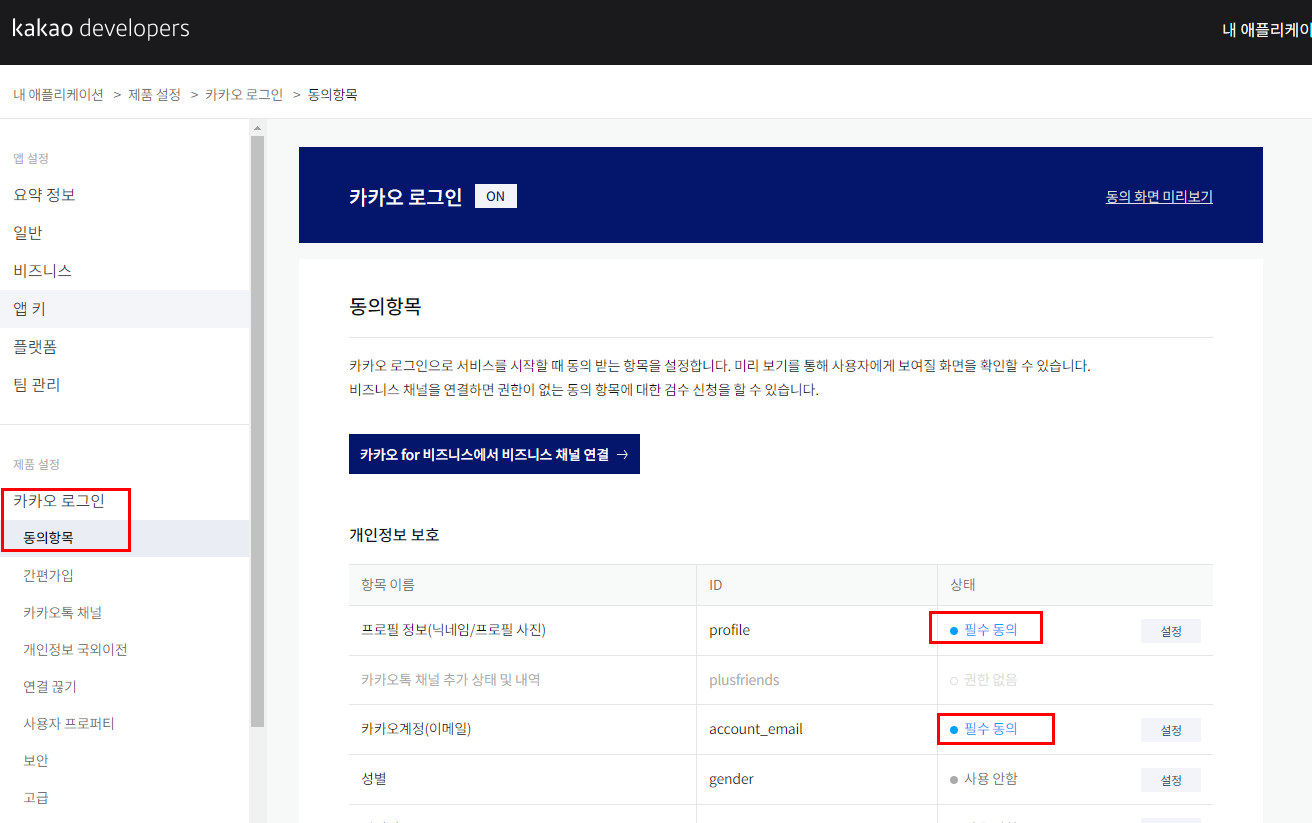Select the gender ID cell

click(817, 779)
